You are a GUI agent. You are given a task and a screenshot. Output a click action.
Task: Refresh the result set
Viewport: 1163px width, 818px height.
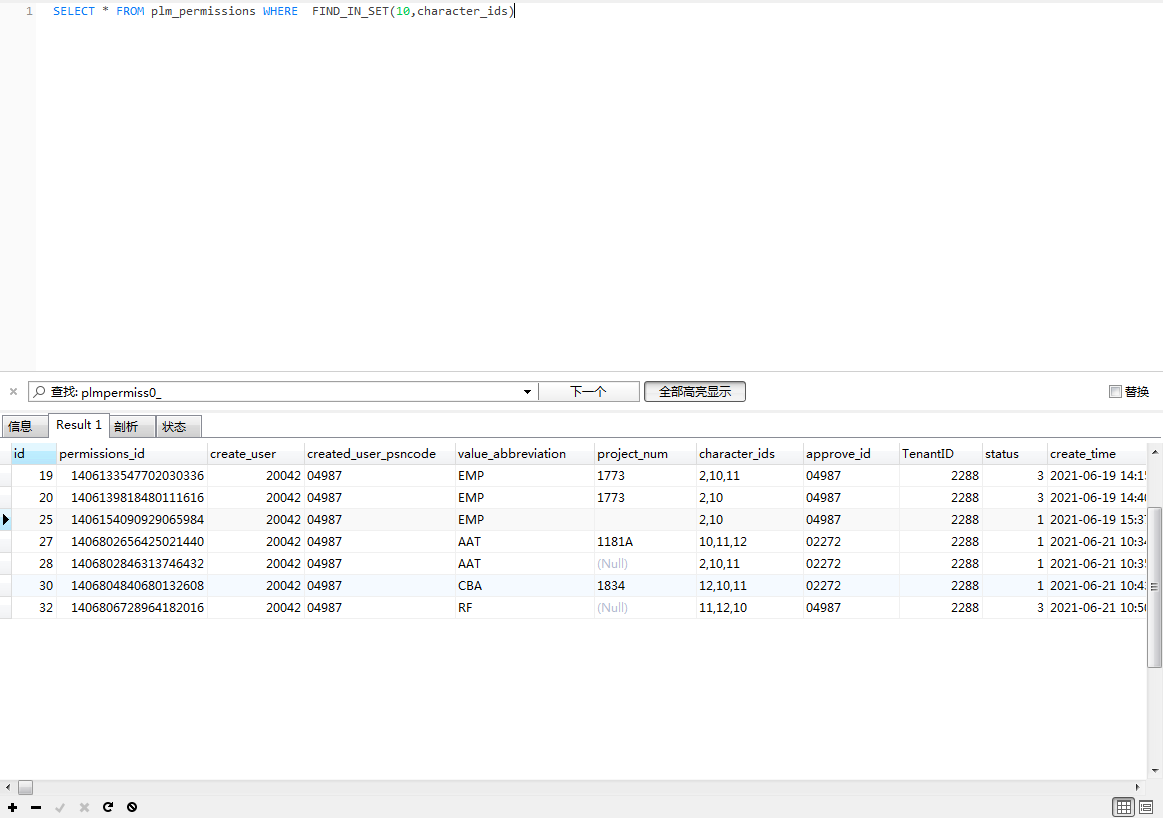pyautogui.click(x=108, y=807)
